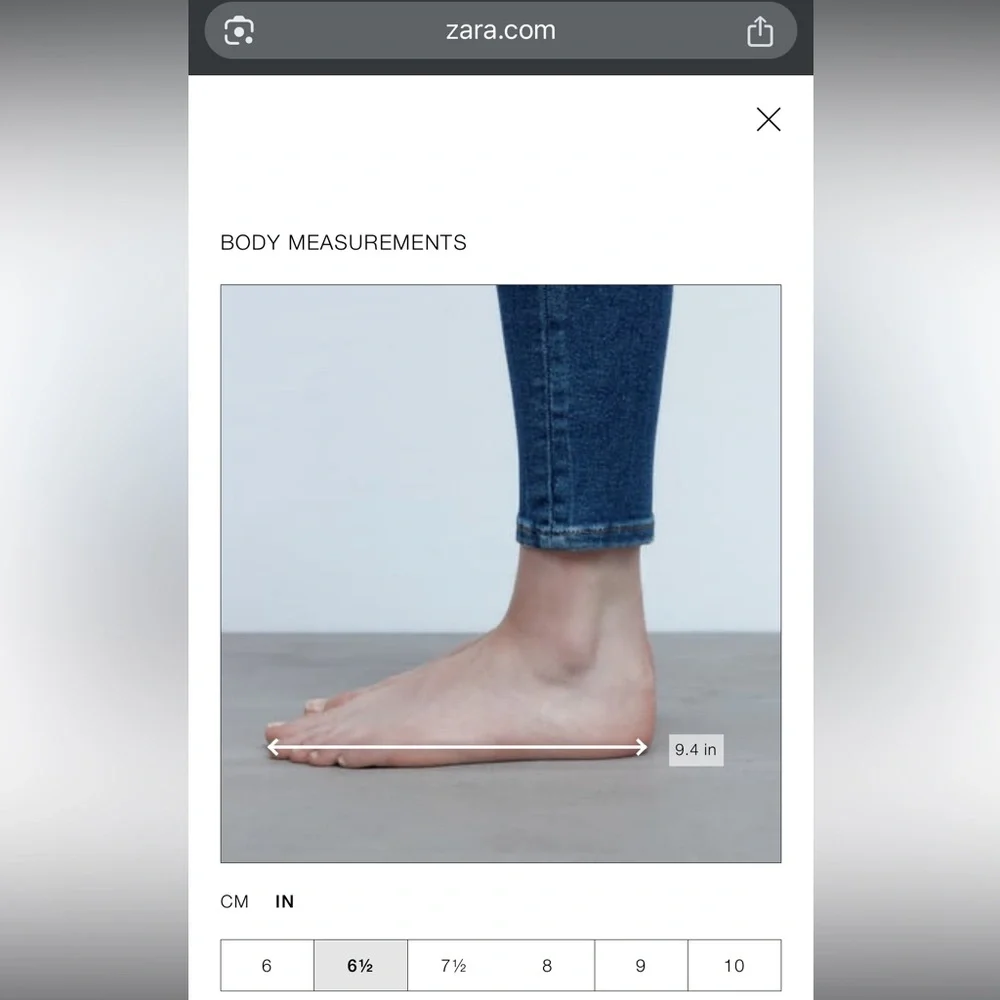
Task: Choose size 7½ in the size row
Action: pyautogui.click(x=453, y=965)
